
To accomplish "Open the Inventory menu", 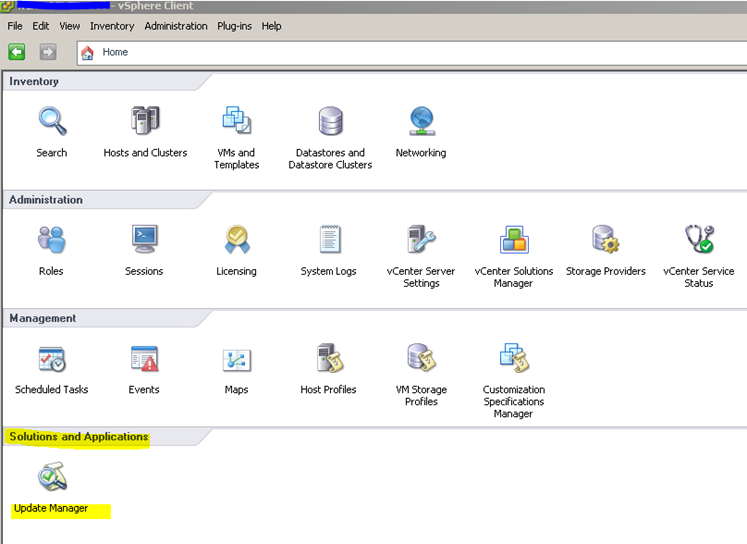I will [112, 26].
